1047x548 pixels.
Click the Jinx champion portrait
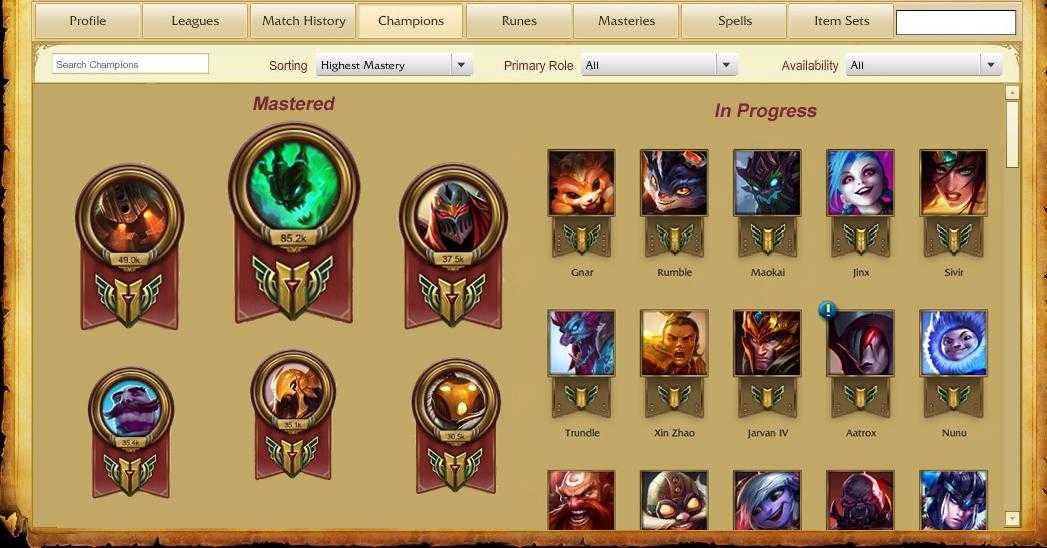[x=860, y=182]
